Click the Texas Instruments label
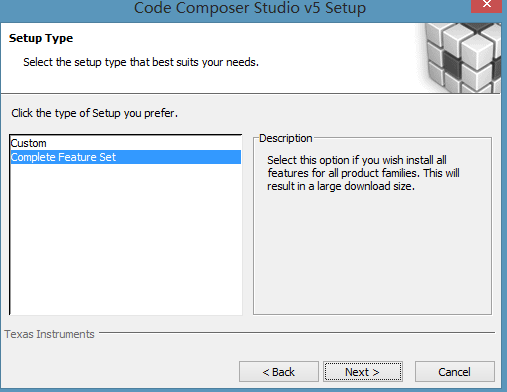This screenshot has width=507, height=392. 49,334
